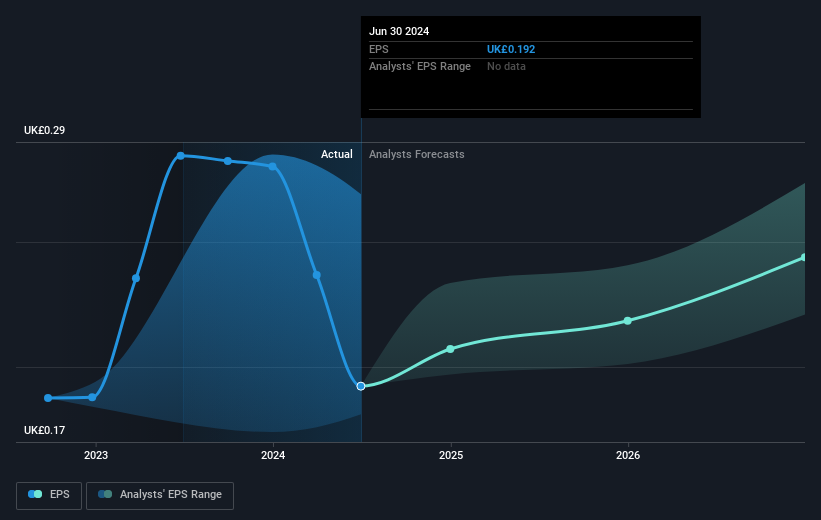Toggle the Analysts' EPS Range legend button
The image size is (821, 520).
[x=160, y=495]
